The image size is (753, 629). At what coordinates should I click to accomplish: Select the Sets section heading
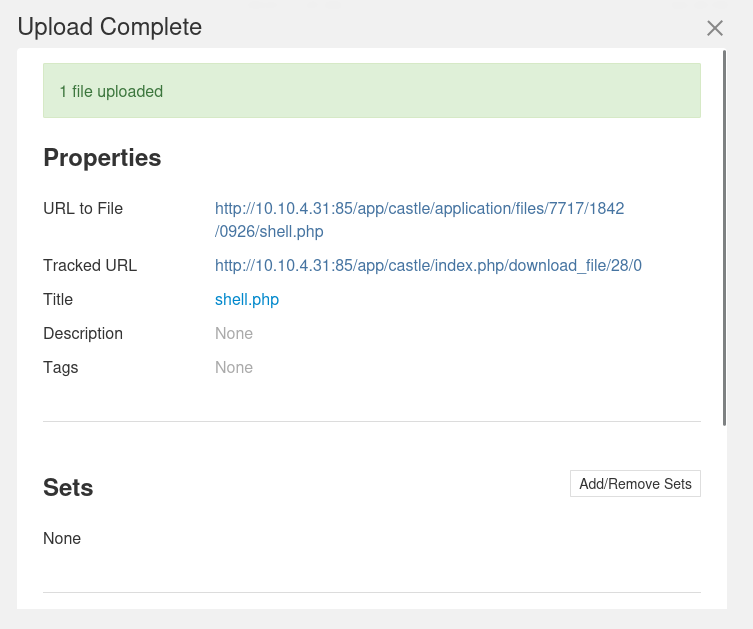click(x=68, y=488)
